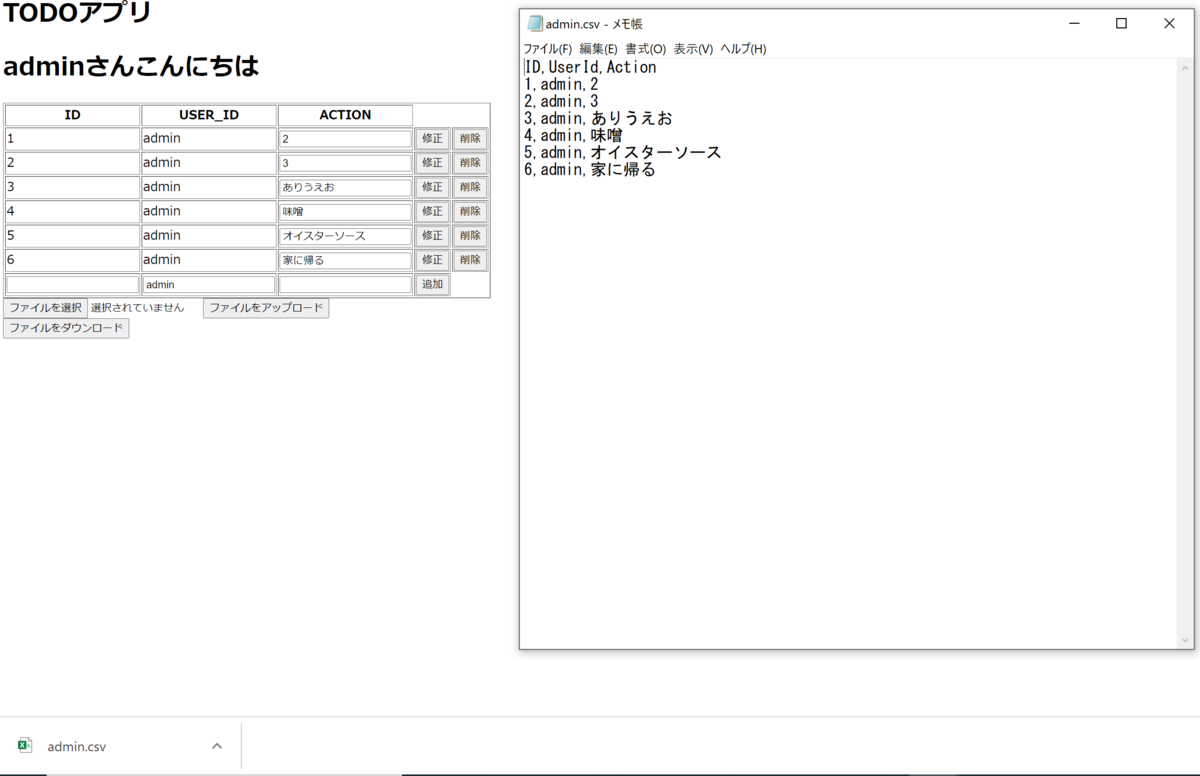Click the line 6,admin,家に帰る in Notepad
The width and height of the screenshot is (1200, 776).
590,170
